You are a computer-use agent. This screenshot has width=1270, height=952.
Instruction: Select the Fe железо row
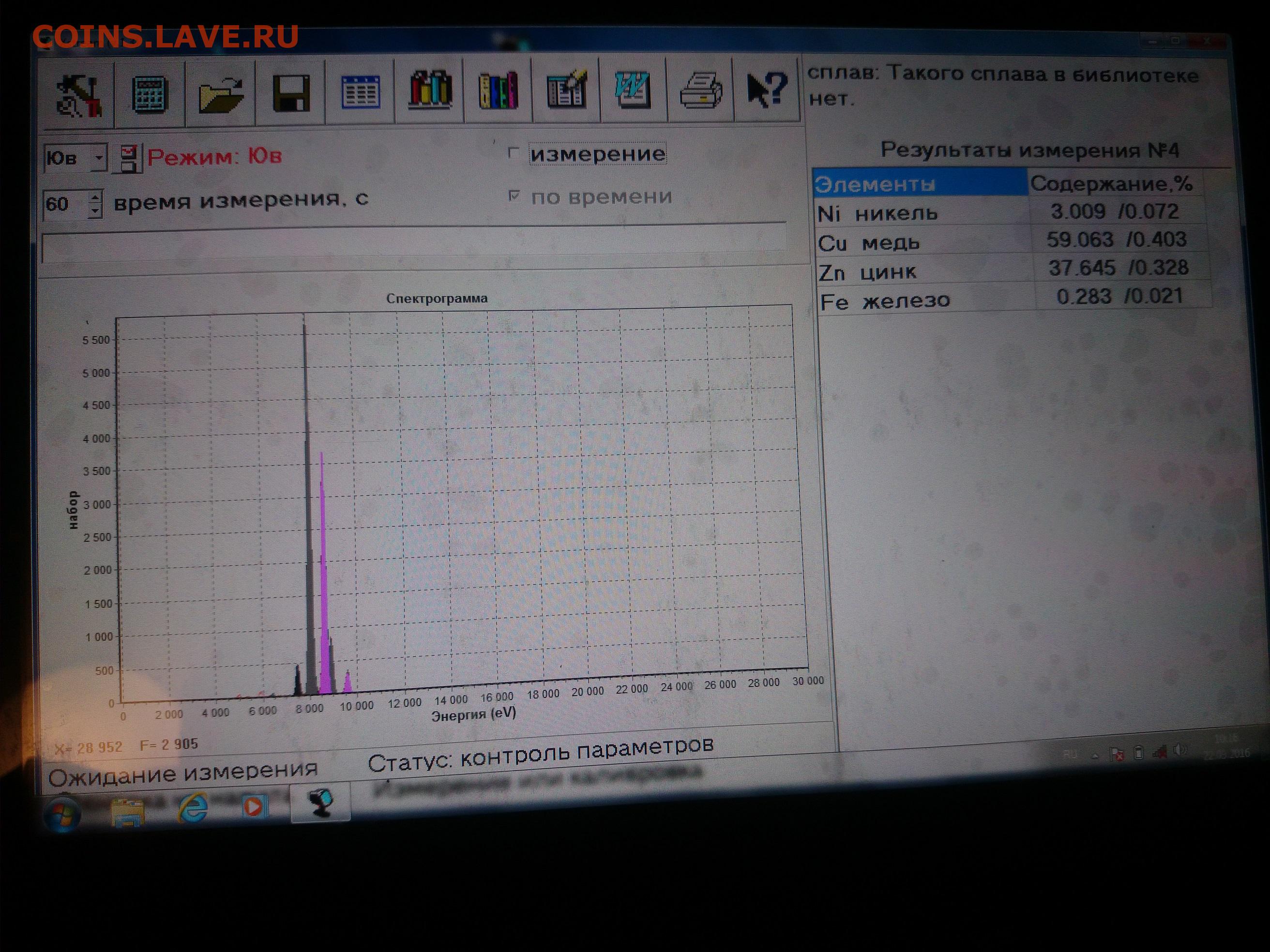tap(1015, 298)
